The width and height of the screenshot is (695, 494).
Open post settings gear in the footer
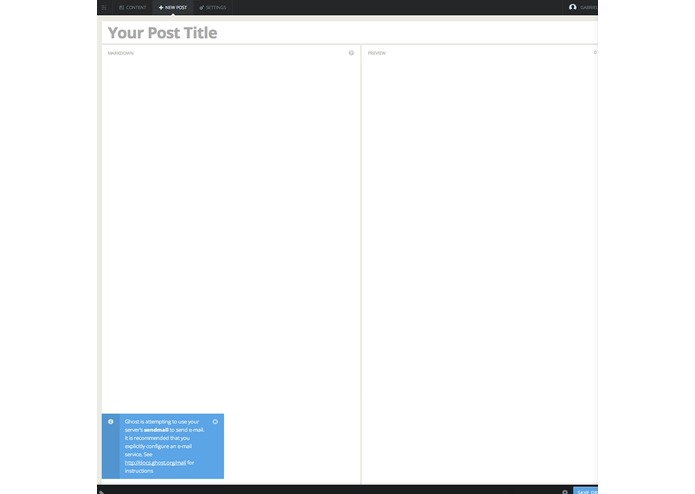pyautogui.click(x=565, y=492)
